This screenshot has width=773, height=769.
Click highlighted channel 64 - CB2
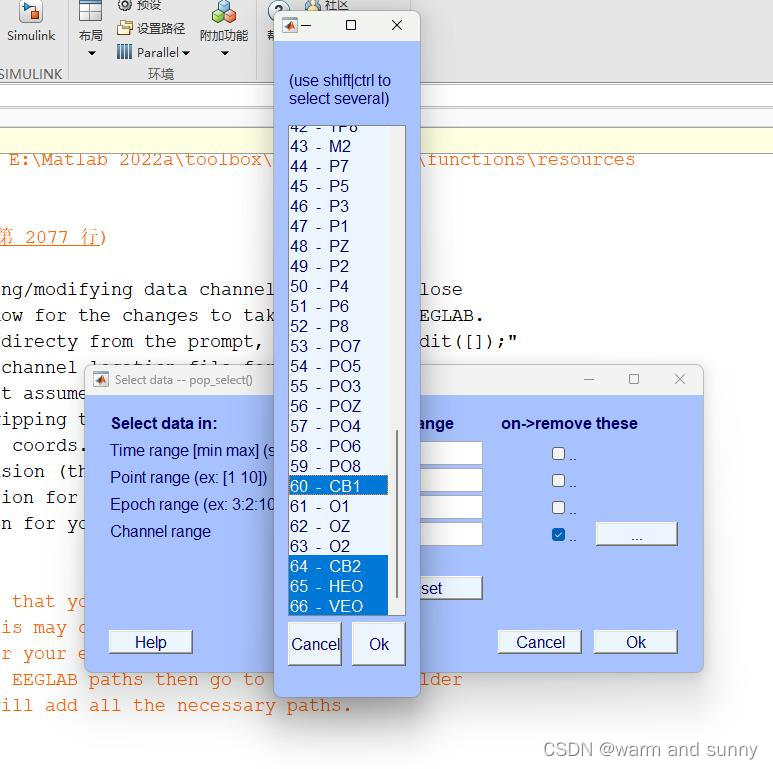338,566
